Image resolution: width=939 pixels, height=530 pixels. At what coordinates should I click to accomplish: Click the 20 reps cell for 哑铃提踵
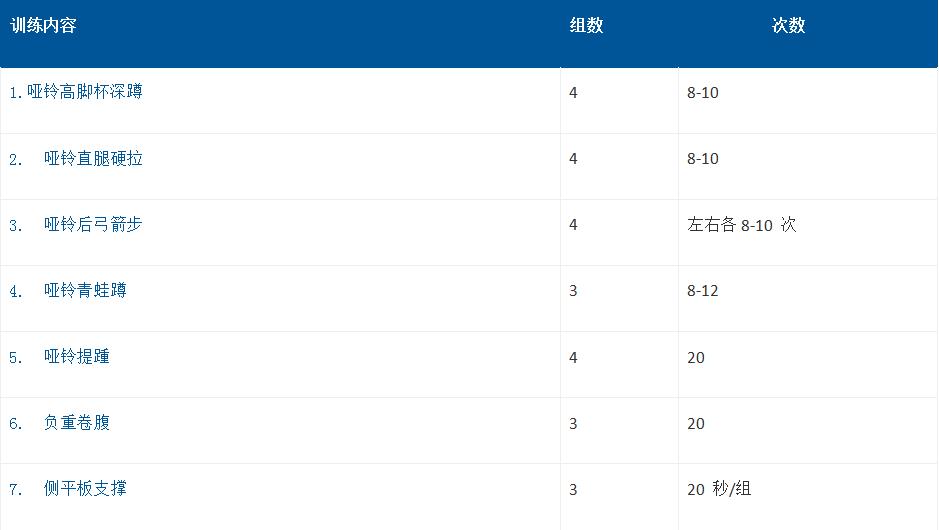696,357
